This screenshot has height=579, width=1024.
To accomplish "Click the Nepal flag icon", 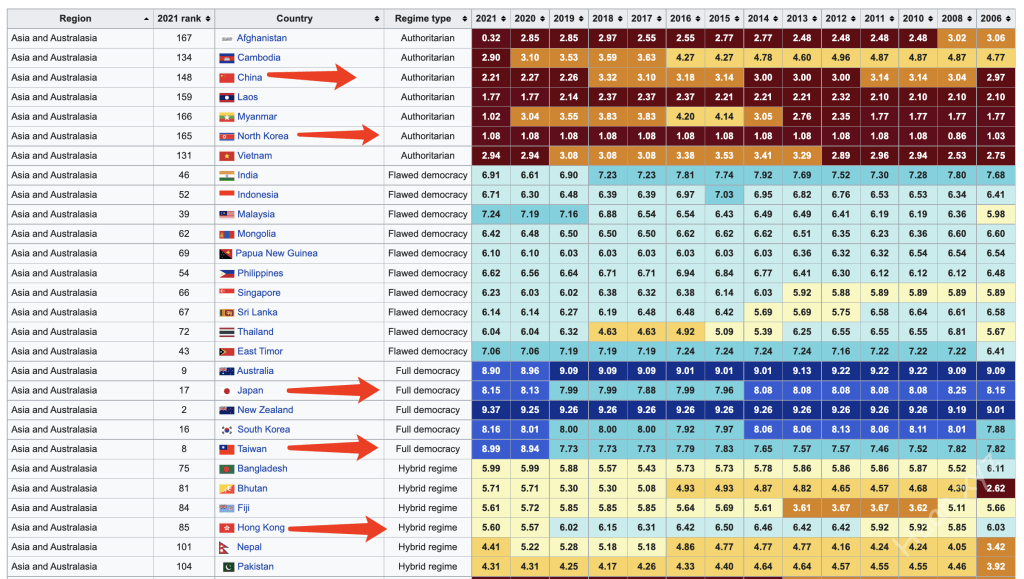I will 227,547.
